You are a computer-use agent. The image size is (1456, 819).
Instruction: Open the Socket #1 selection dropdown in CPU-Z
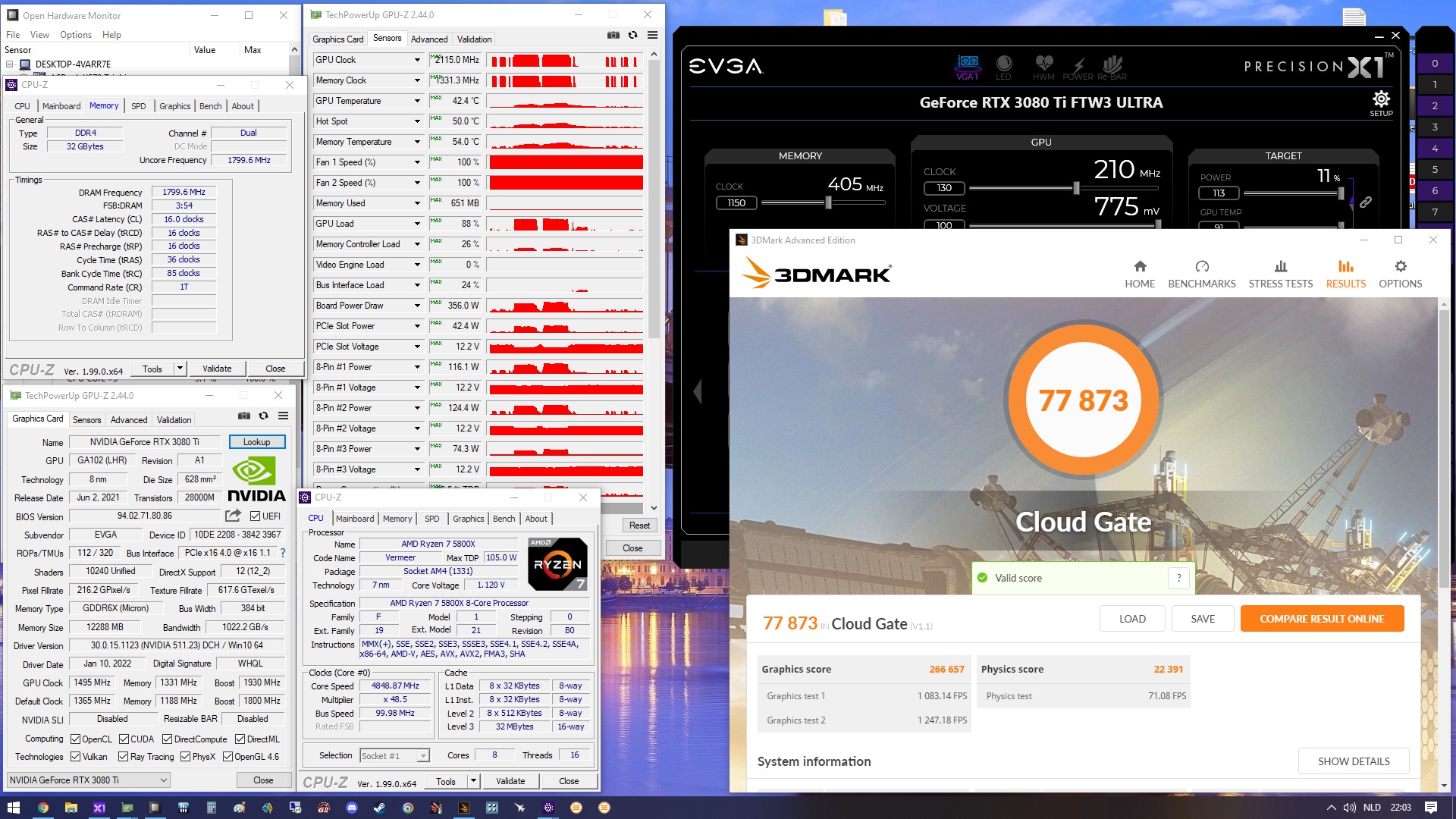point(394,756)
